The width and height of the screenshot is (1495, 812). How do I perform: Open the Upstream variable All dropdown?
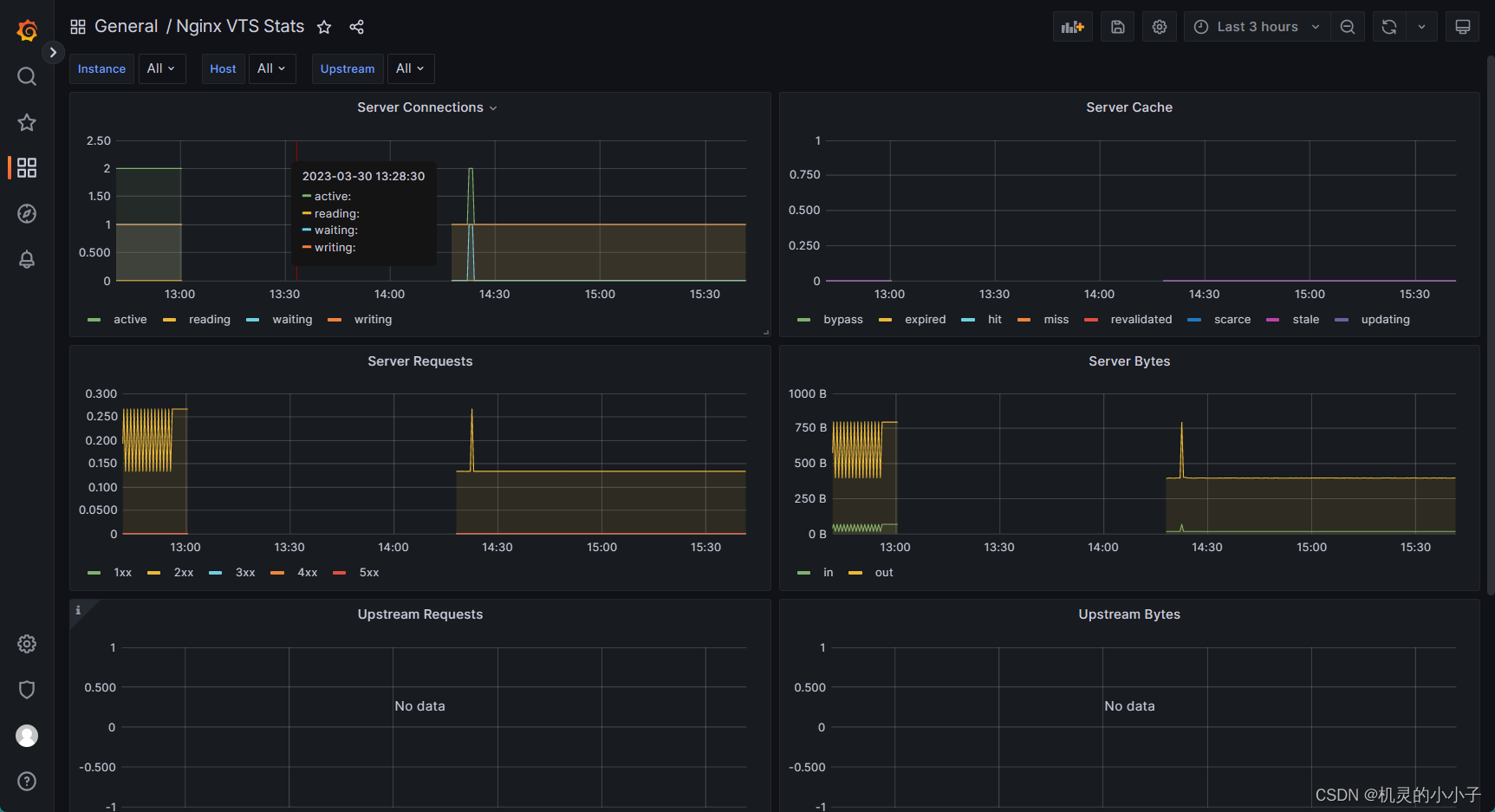[x=411, y=68]
